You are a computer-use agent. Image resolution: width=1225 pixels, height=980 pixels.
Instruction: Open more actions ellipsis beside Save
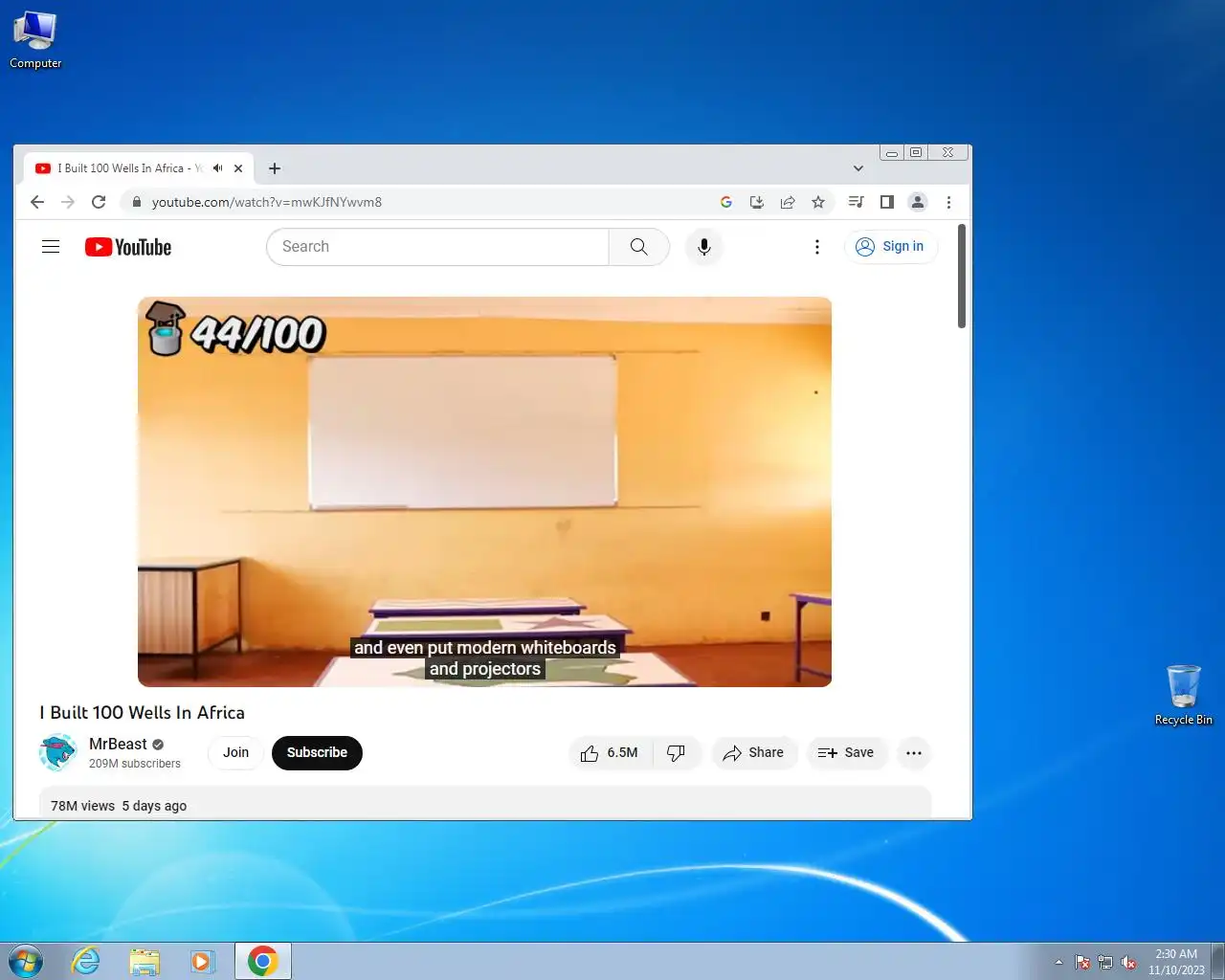[914, 753]
